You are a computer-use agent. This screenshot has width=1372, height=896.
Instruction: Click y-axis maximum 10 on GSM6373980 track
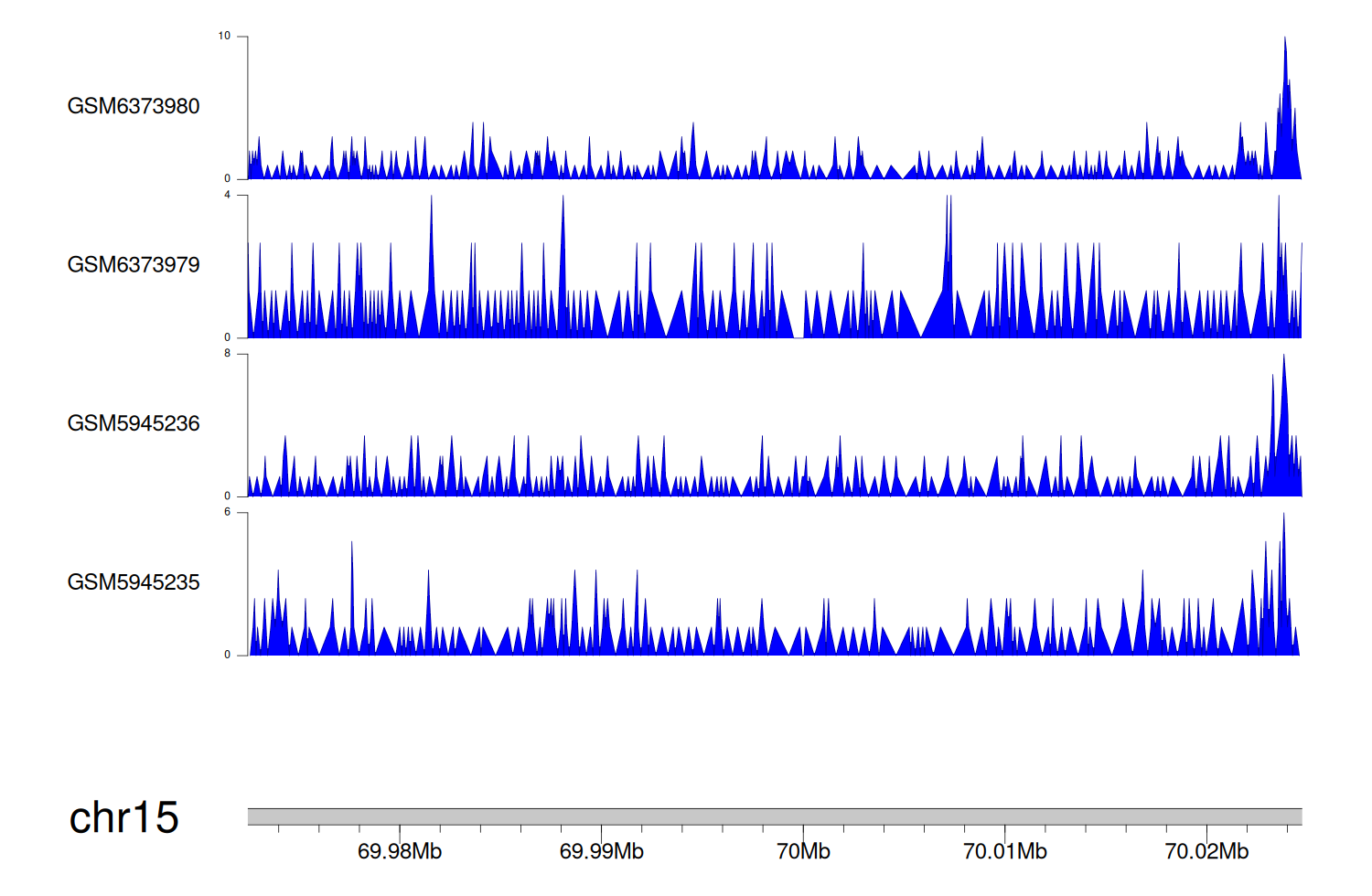pos(224,37)
